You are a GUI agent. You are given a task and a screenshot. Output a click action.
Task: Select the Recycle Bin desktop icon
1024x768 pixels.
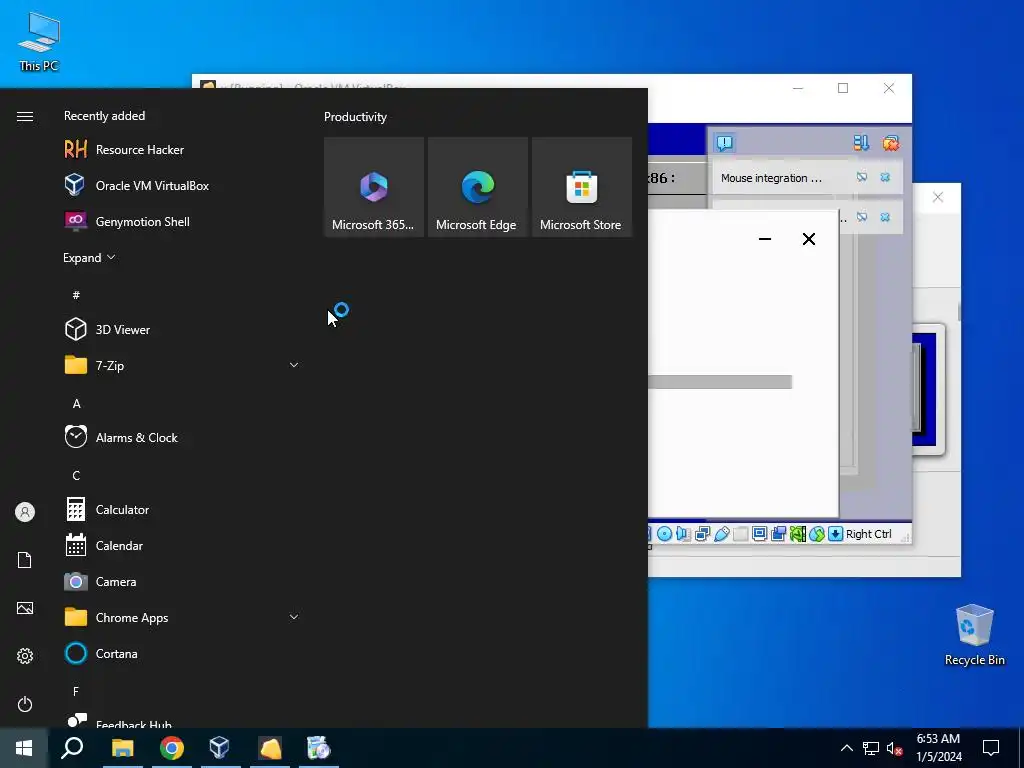[x=974, y=634]
